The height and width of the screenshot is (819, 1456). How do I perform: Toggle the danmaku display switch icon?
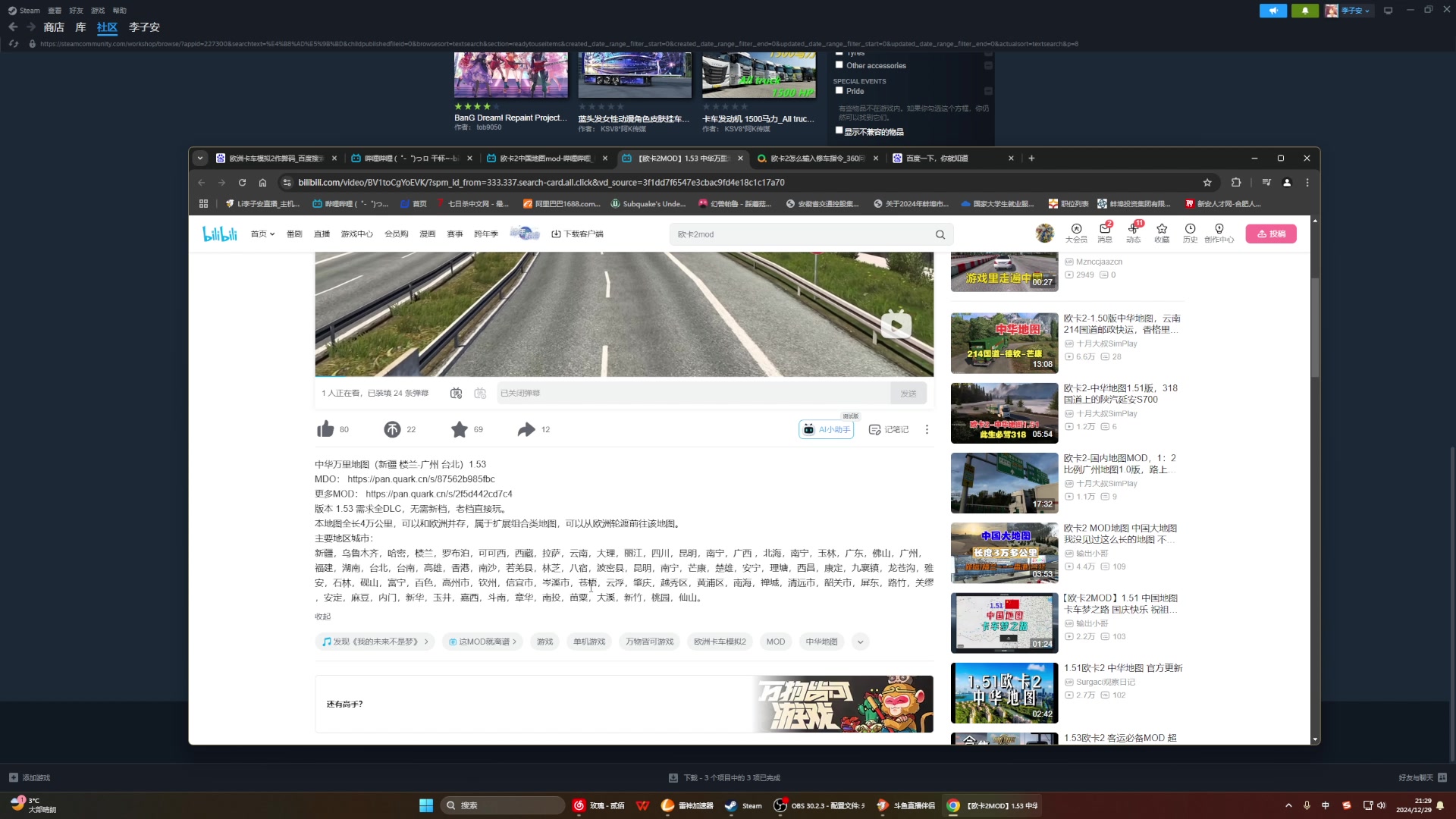(x=456, y=393)
